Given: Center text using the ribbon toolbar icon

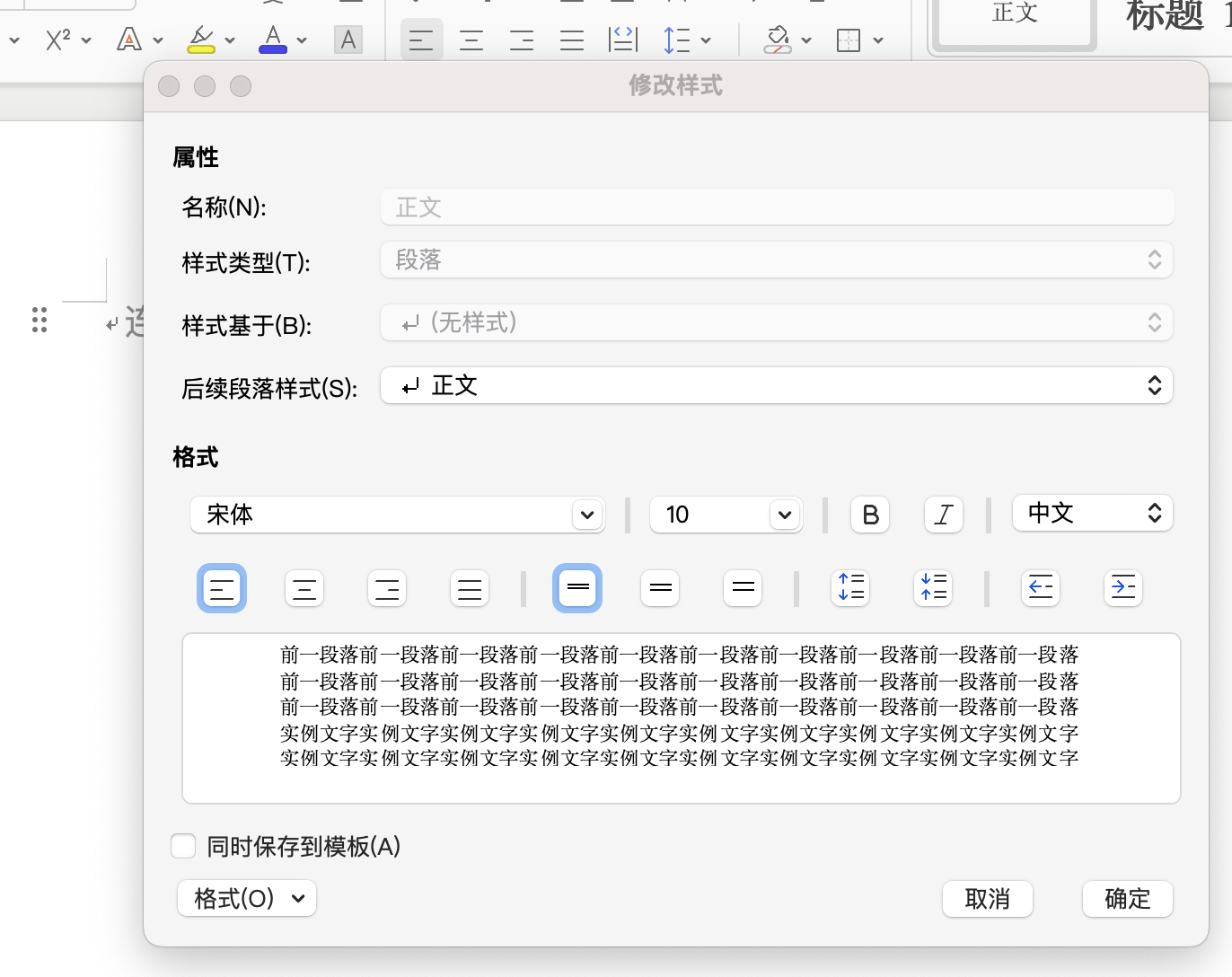Looking at the screenshot, I should point(471,40).
